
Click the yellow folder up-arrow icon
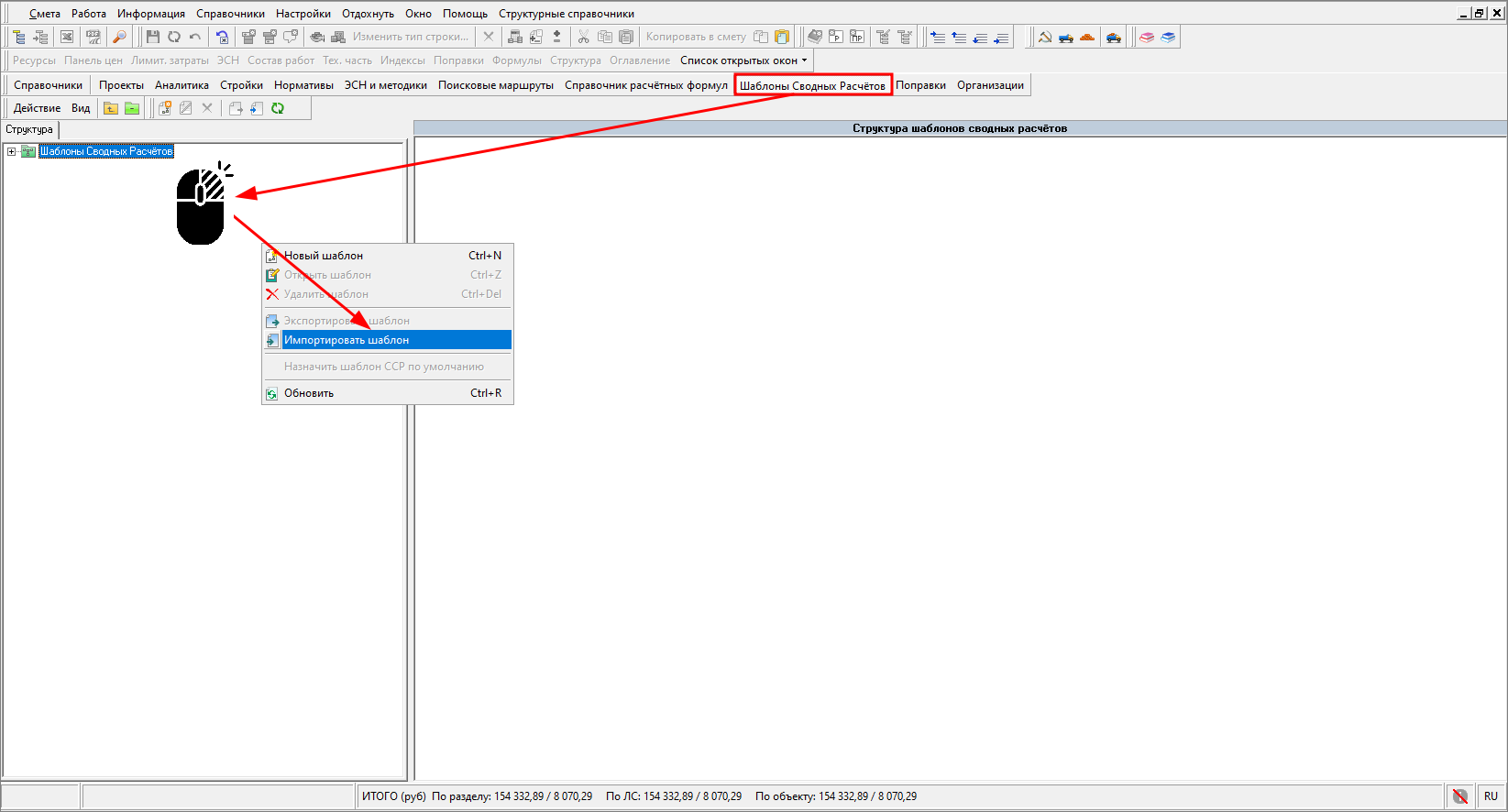click(x=111, y=108)
